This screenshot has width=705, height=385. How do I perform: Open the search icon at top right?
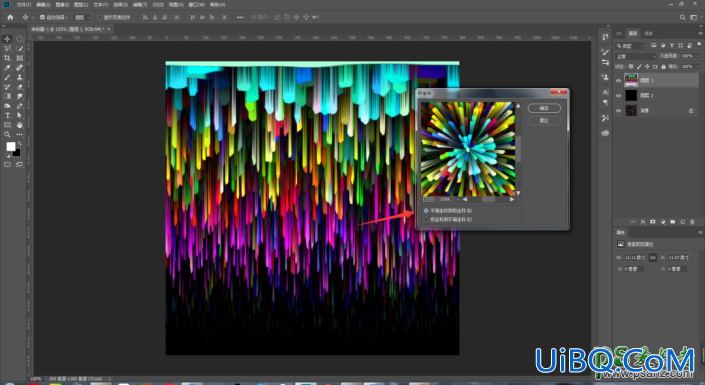tap(683, 18)
